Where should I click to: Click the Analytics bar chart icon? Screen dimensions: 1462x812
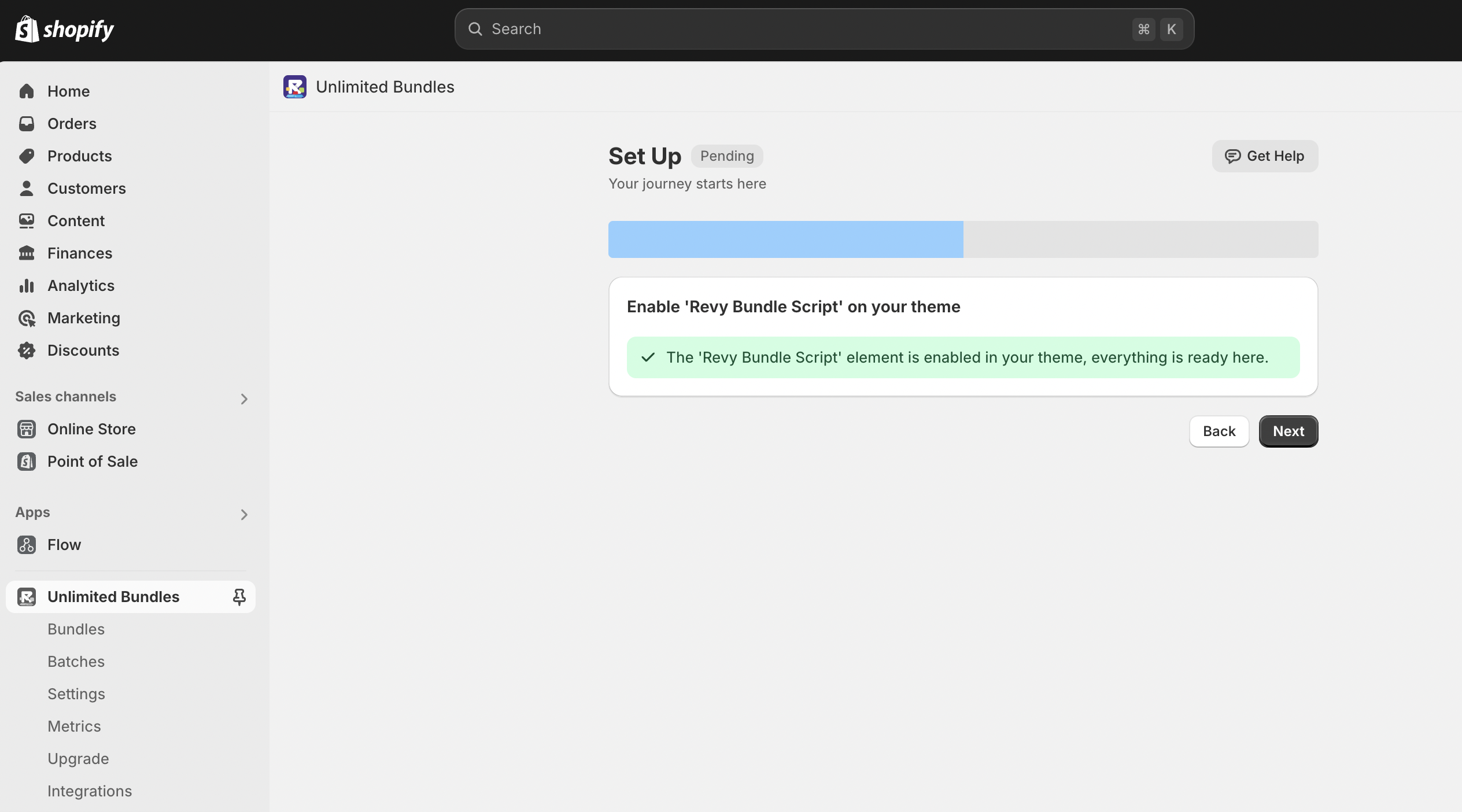(27, 285)
